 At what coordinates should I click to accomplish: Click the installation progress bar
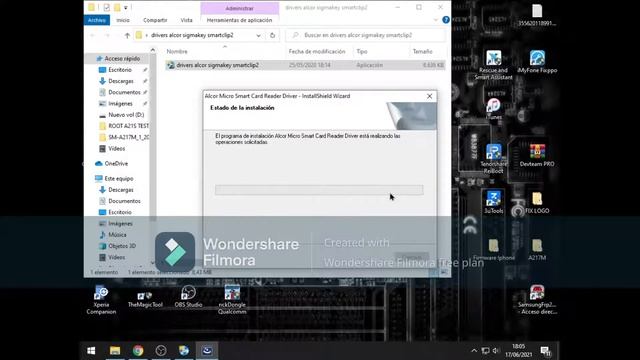(x=319, y=190)
